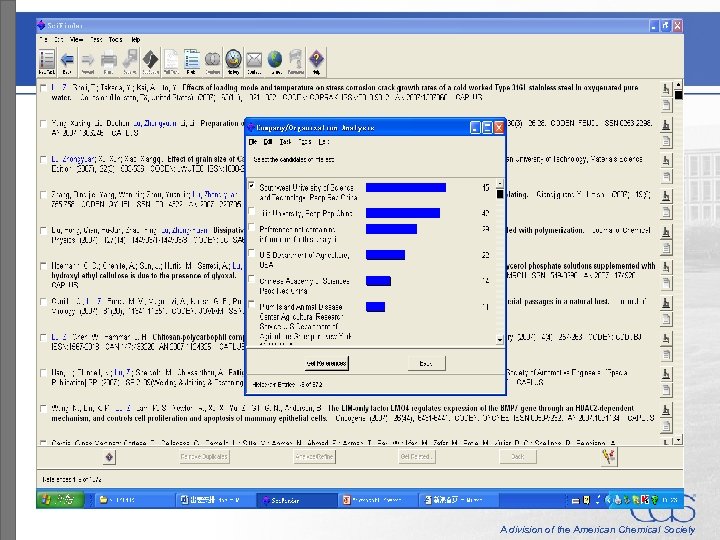The width and height of the screenshot is (720, 540).
Task: Click Get References button in Analysis dialog
Action: pos(326,363)
